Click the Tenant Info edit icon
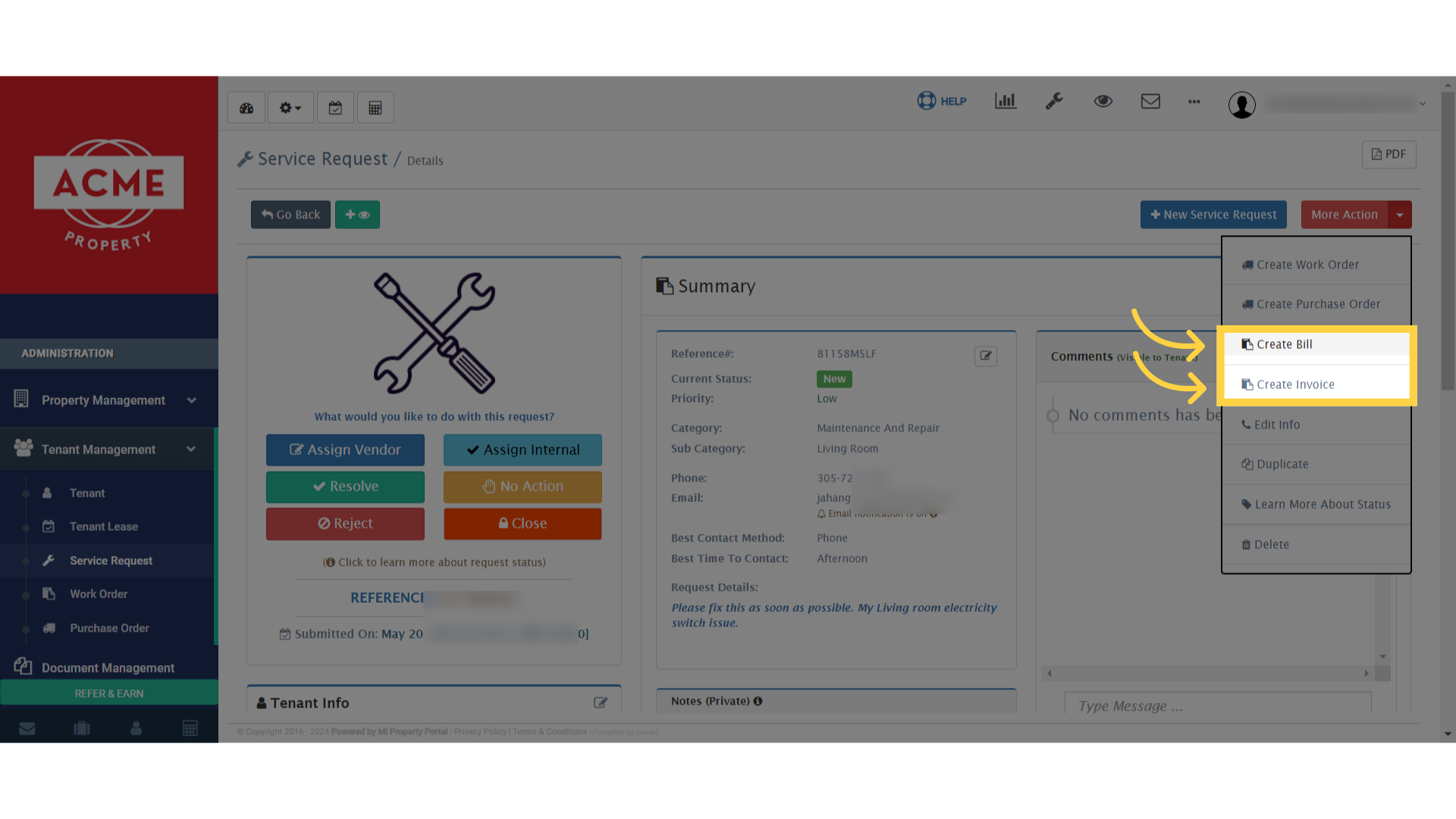 [601, 703]
